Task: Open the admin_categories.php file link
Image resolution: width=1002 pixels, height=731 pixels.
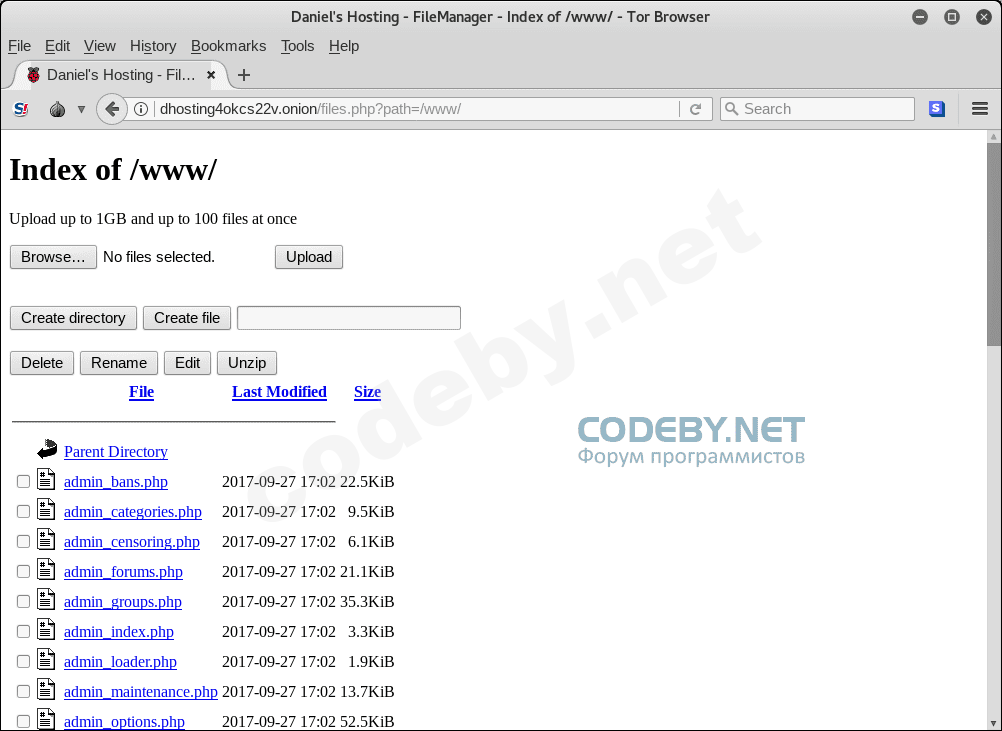Action: 132,512
